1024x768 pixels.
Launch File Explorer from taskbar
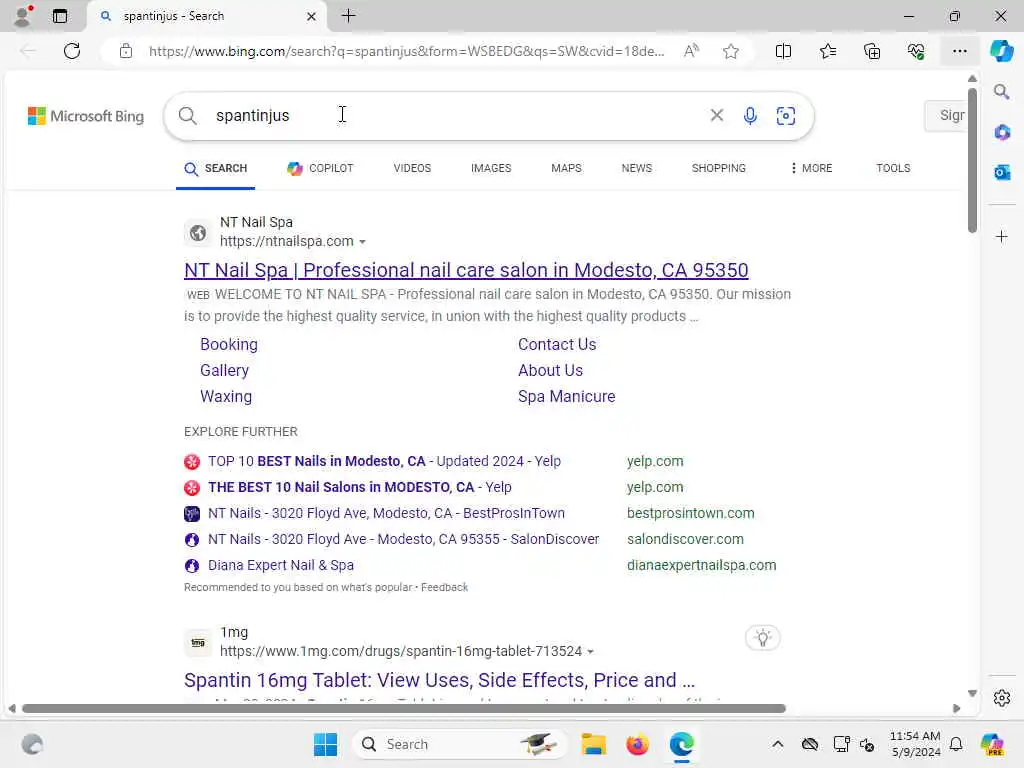tap(594, 744)
